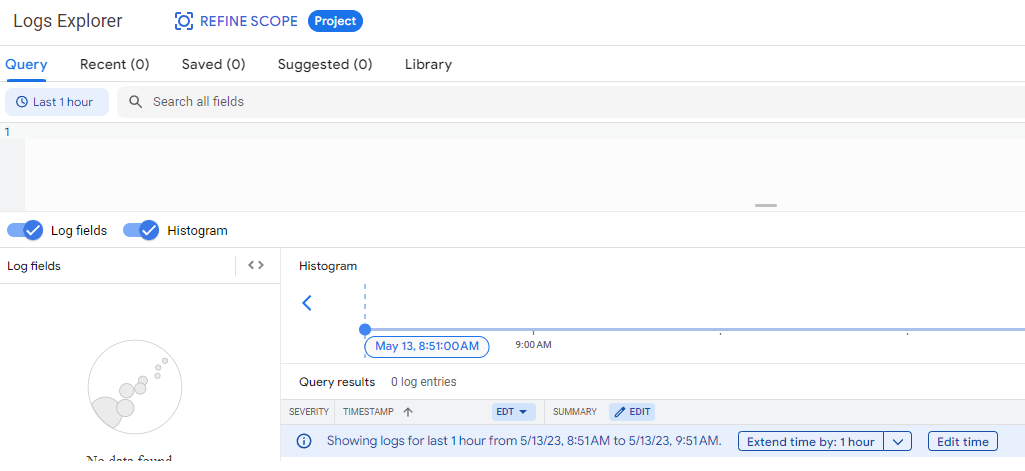This screenshot has height=471, width=1025.
Task: Click Extend time by: 1 hour button
Action: [810, 441]
